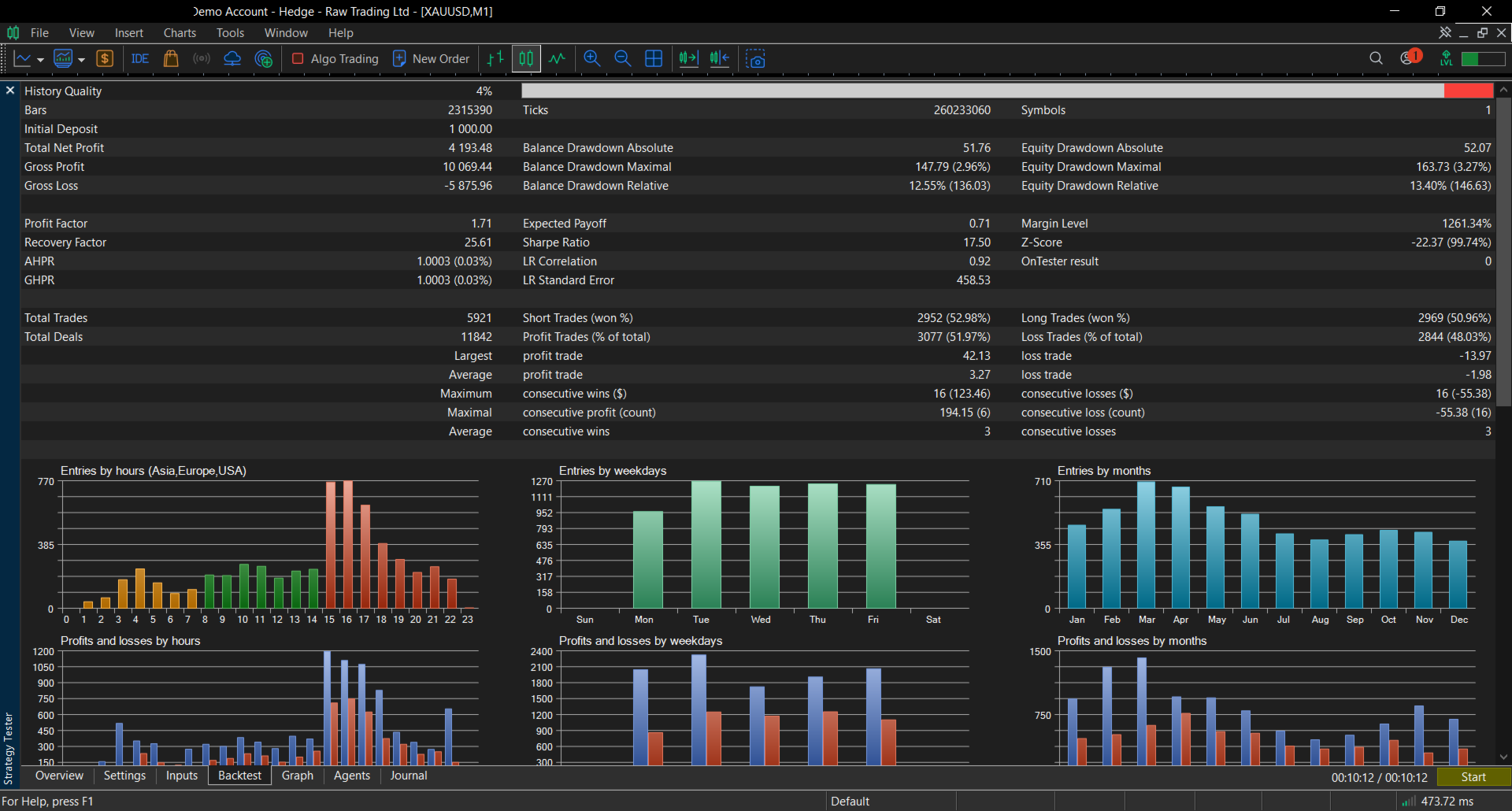Open a New Order
This screenshot has height=811, width=1512.
tap(431, 59)
